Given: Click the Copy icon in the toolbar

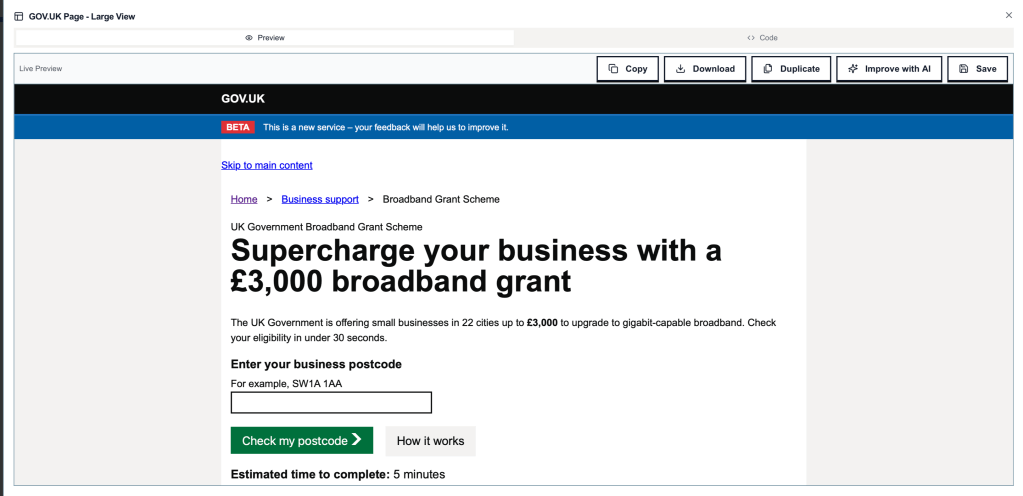Looking at the screenshot, I should pyautogui.click(x=614, y=69).
